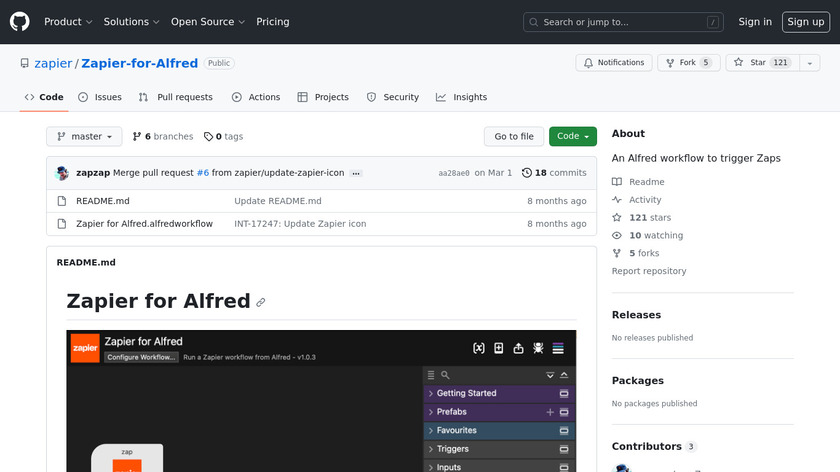This screenshot has width=840, height=472.
Task: Expand the Prefabs section
Action: click(499, 412)
